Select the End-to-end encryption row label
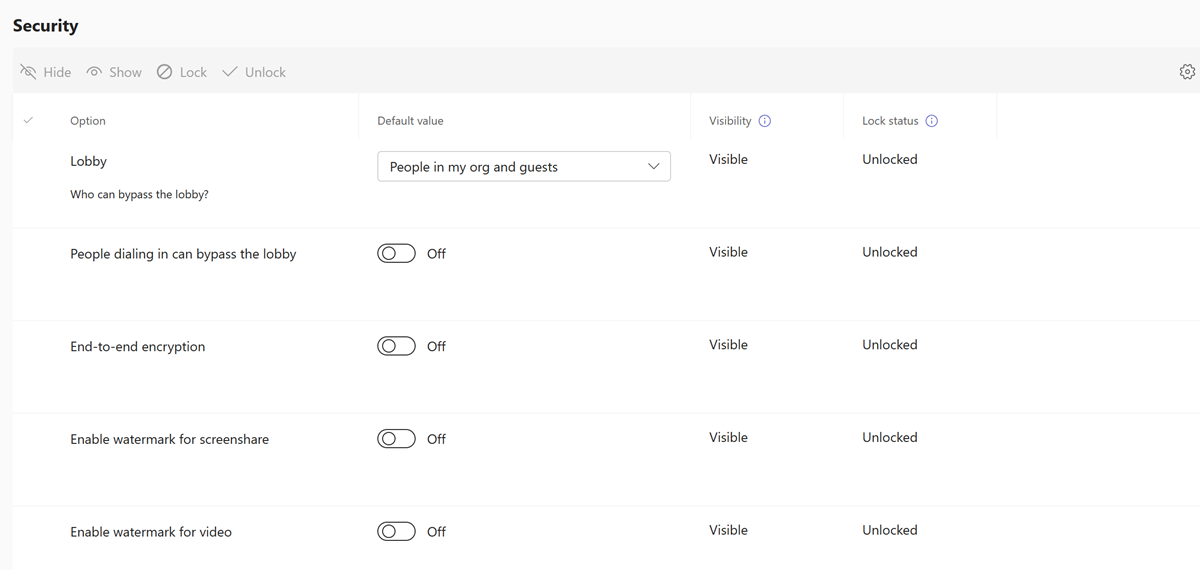The height and width of the screenshot is (570, 1200). click(137, 346)
